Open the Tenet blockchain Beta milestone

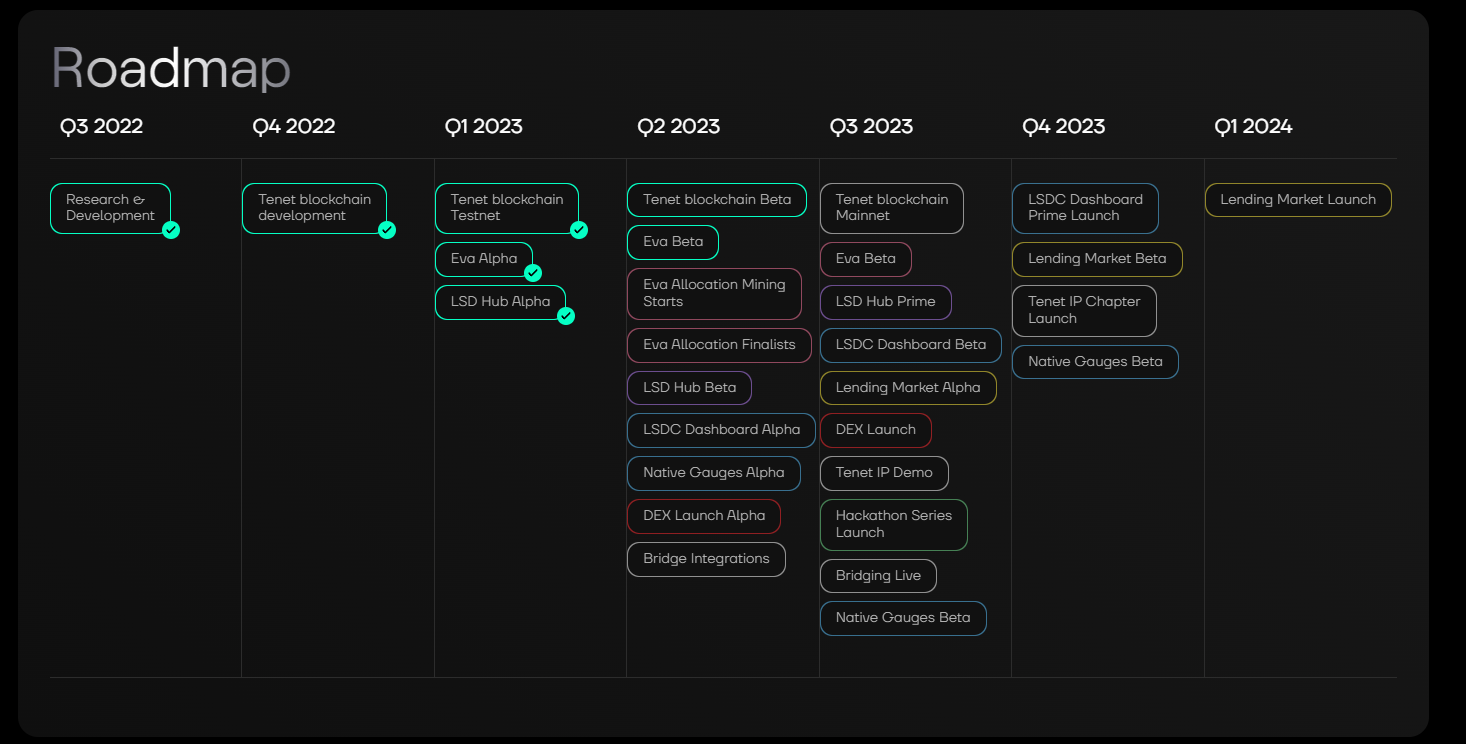(x=716, y=200)
